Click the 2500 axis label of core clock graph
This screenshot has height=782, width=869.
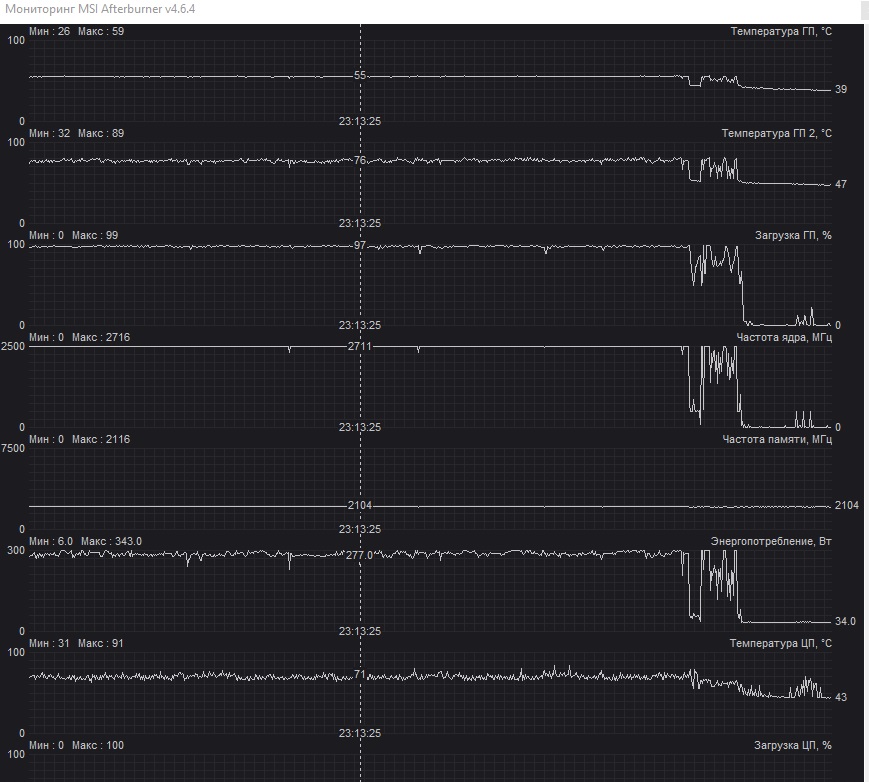tap(13, 346)
